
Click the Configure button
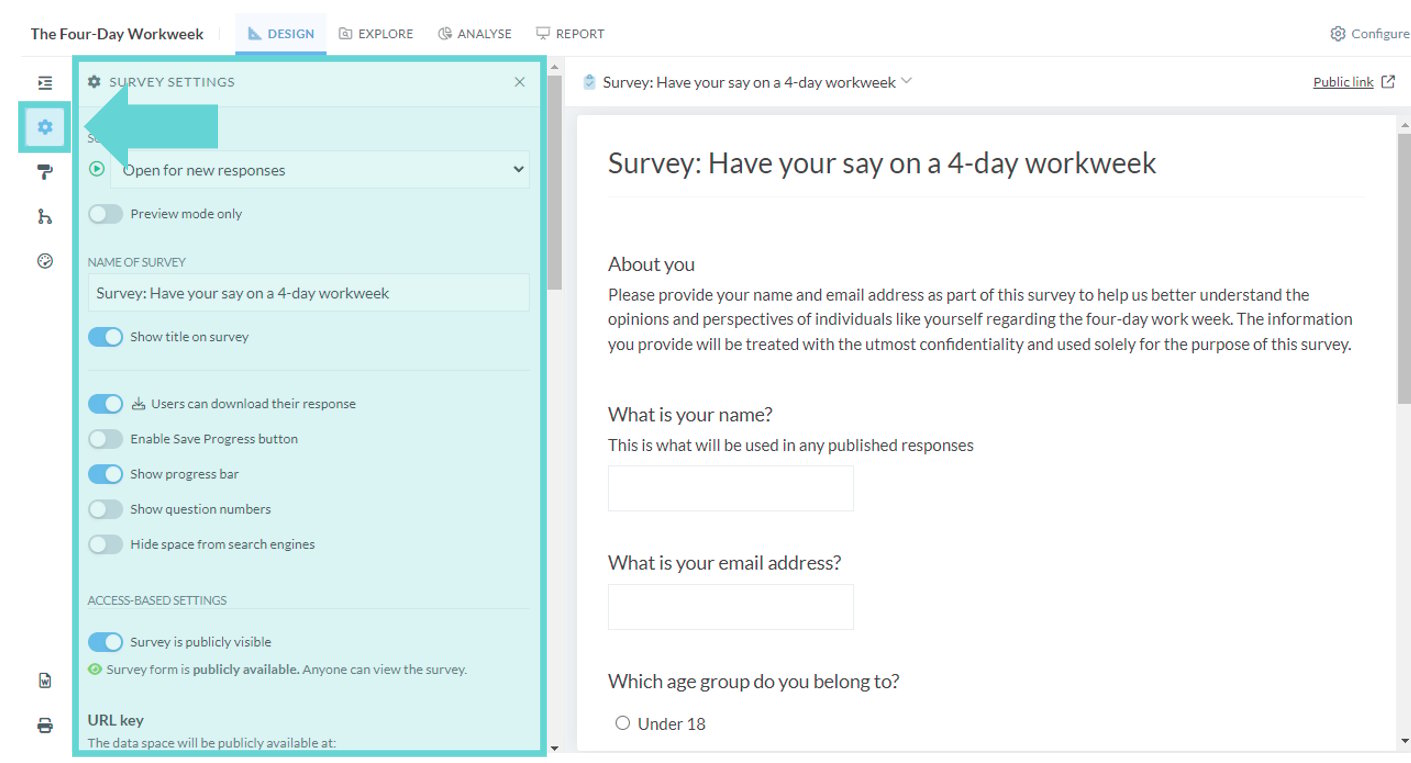pos(1369,34)
